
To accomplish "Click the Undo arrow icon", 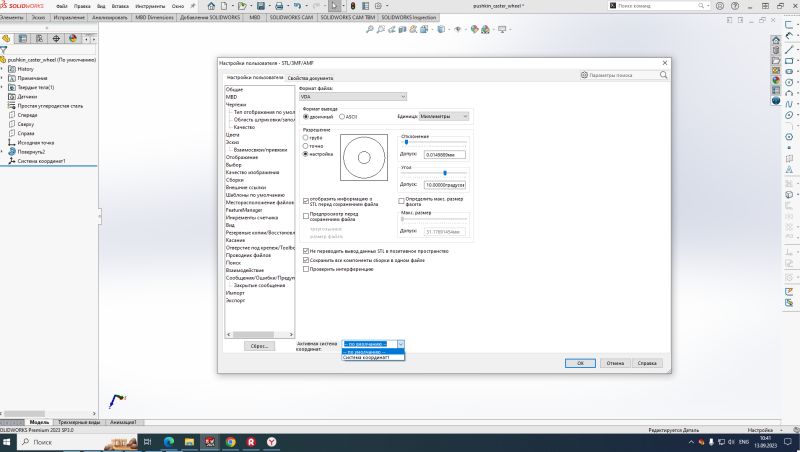I will click(297, 6).
